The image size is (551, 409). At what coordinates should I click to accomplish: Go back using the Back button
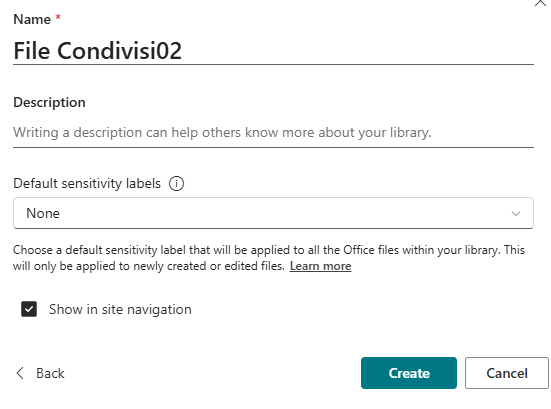(40, 373)
